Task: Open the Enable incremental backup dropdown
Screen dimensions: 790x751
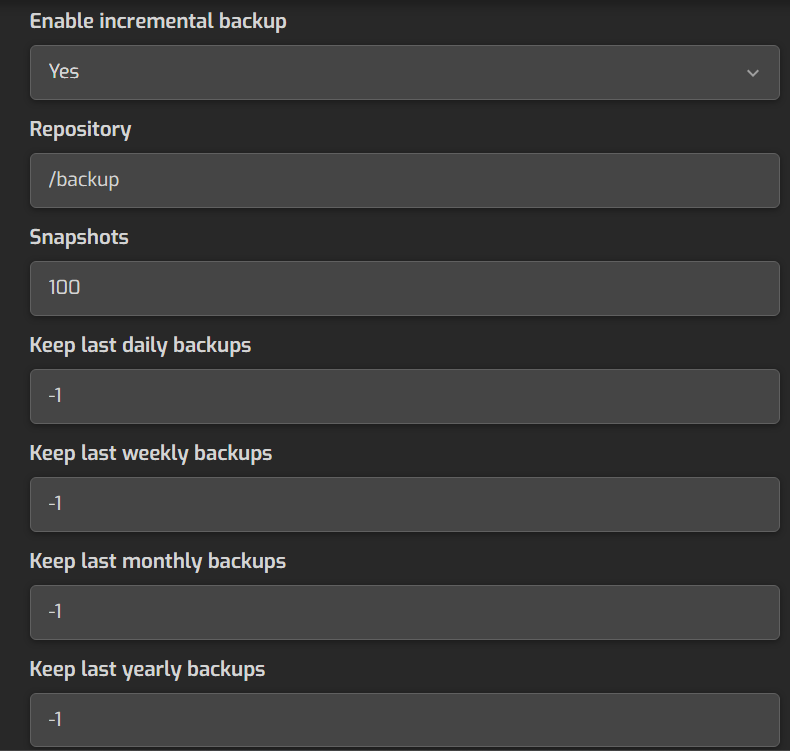Action: (x=404, y=72)
